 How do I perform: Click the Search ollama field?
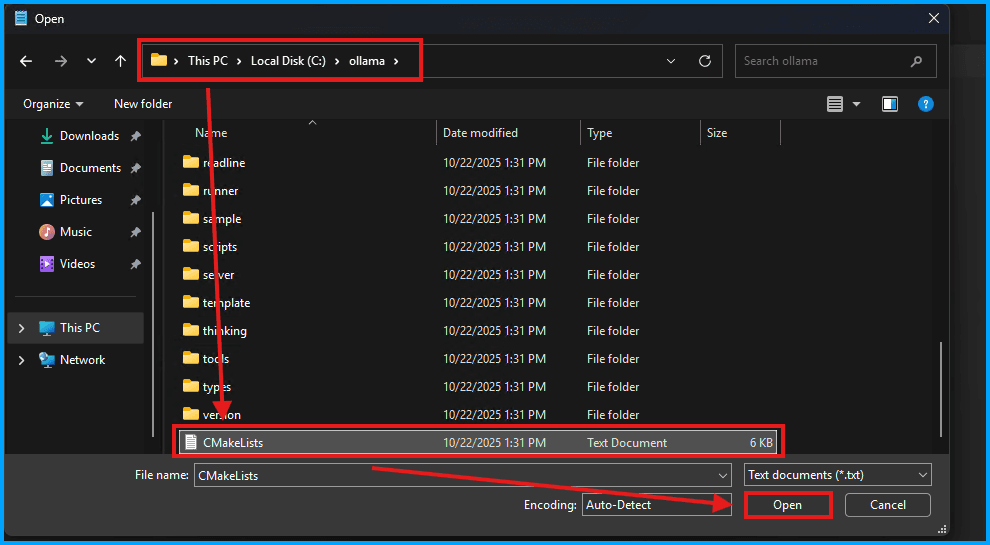(x=825, y=61)
